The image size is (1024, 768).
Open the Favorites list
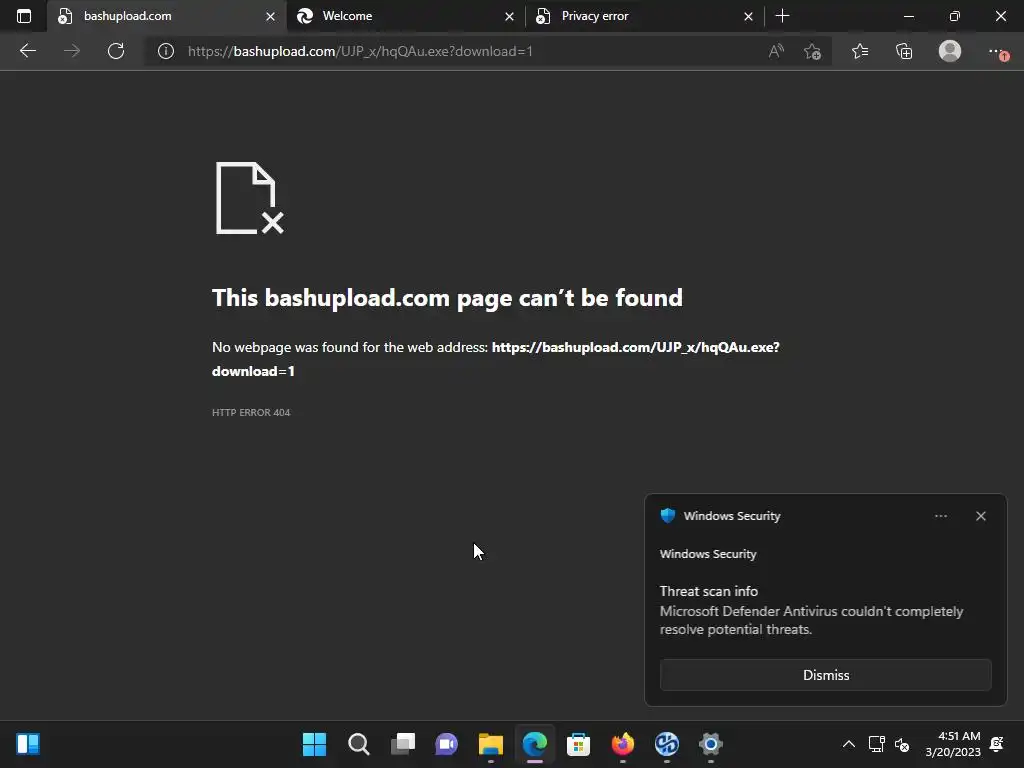point(860,51)
